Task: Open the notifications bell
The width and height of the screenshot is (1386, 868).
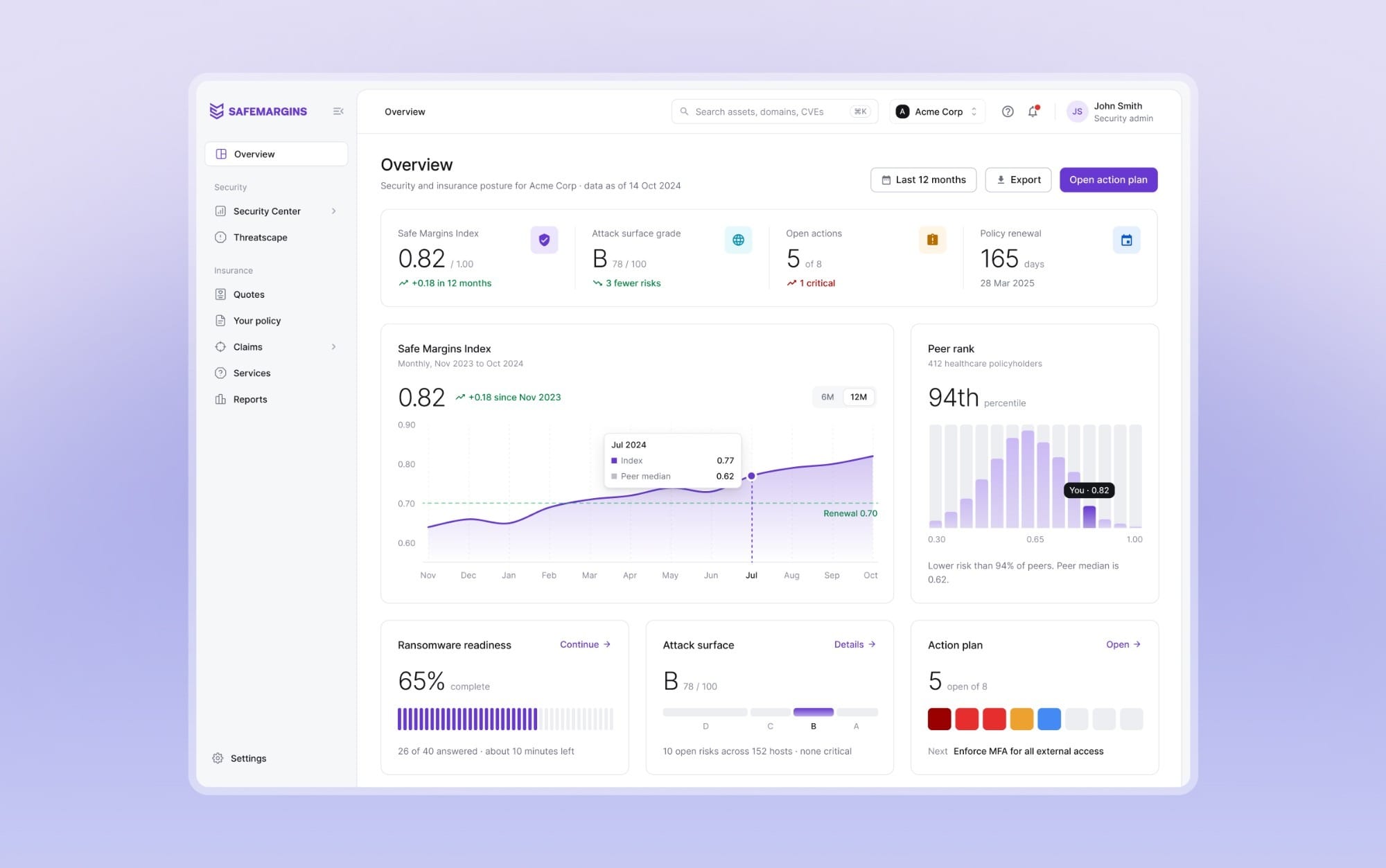Action: [1033, 112]
